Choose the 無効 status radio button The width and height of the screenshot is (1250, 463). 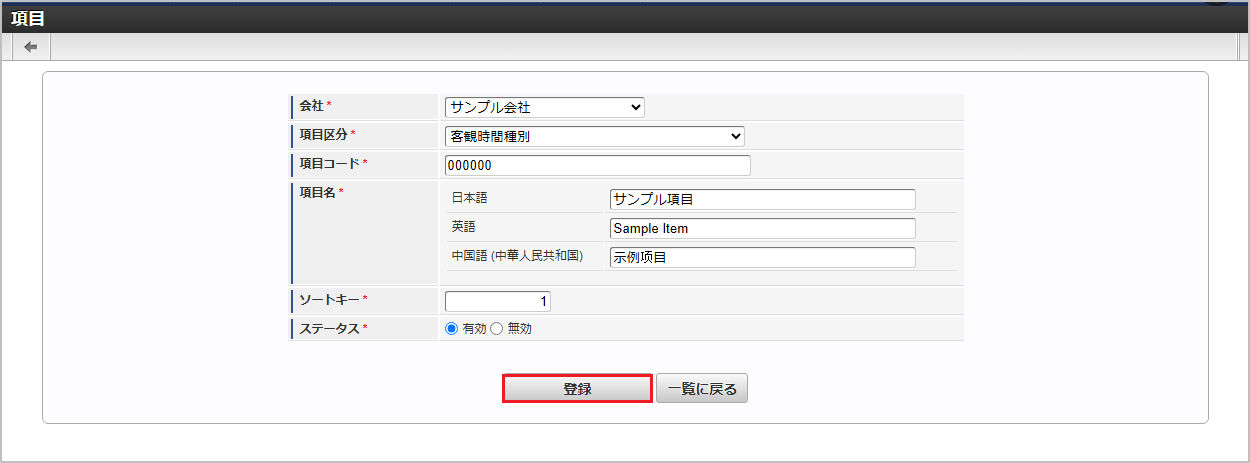click(496, 329)
